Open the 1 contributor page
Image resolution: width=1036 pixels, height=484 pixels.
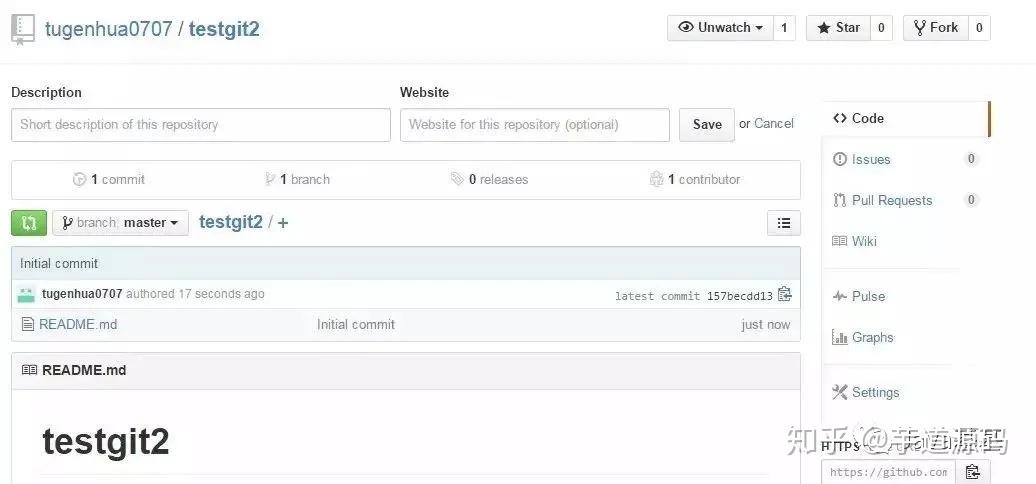click(x=695, y=179)
